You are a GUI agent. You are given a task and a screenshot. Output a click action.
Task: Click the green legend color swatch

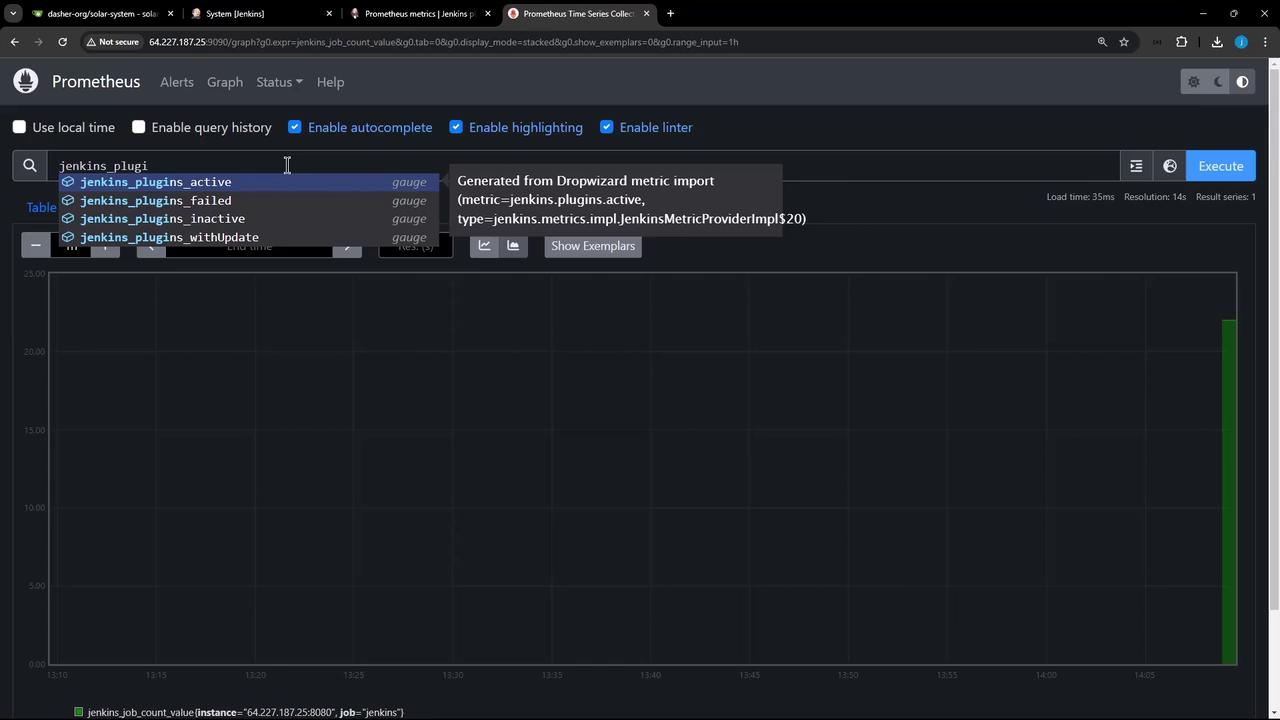(78, 712)
